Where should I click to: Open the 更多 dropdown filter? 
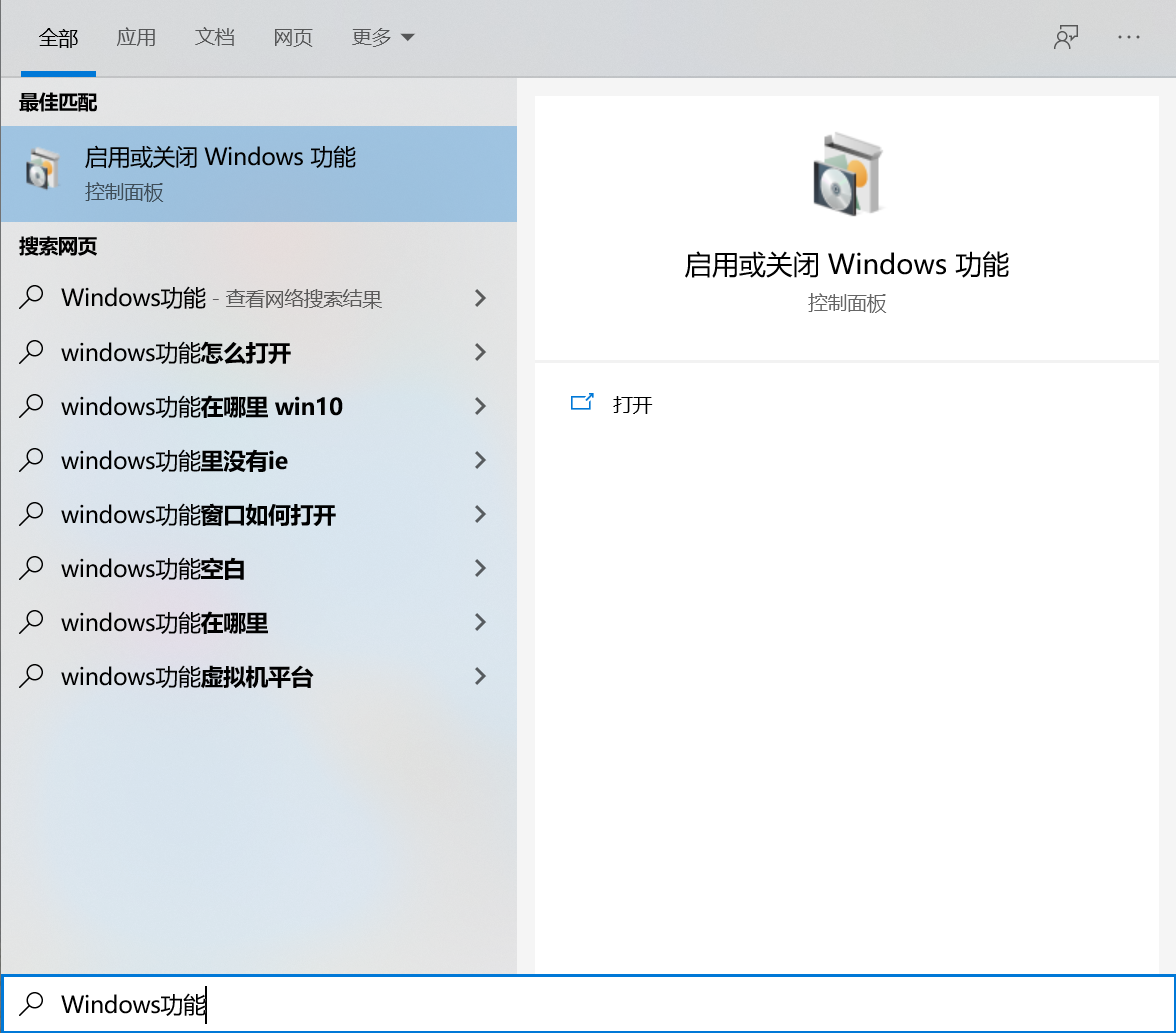tap(382, 37)
